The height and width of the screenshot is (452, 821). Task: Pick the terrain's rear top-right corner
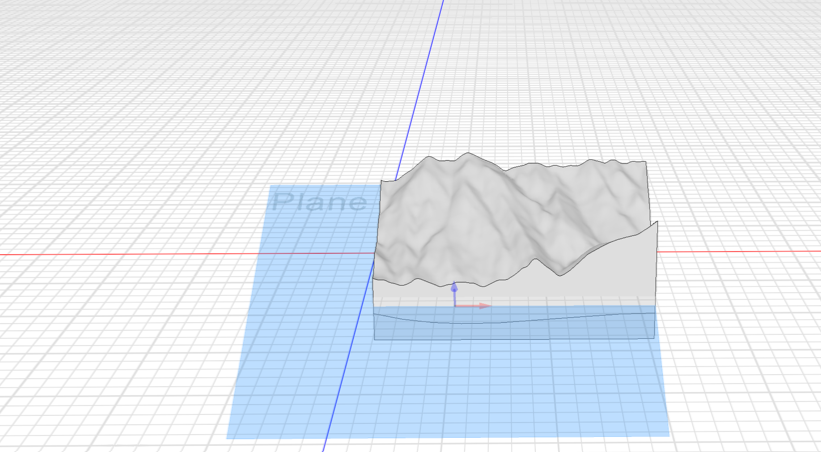pyautogui.click(x=645, y=163)
